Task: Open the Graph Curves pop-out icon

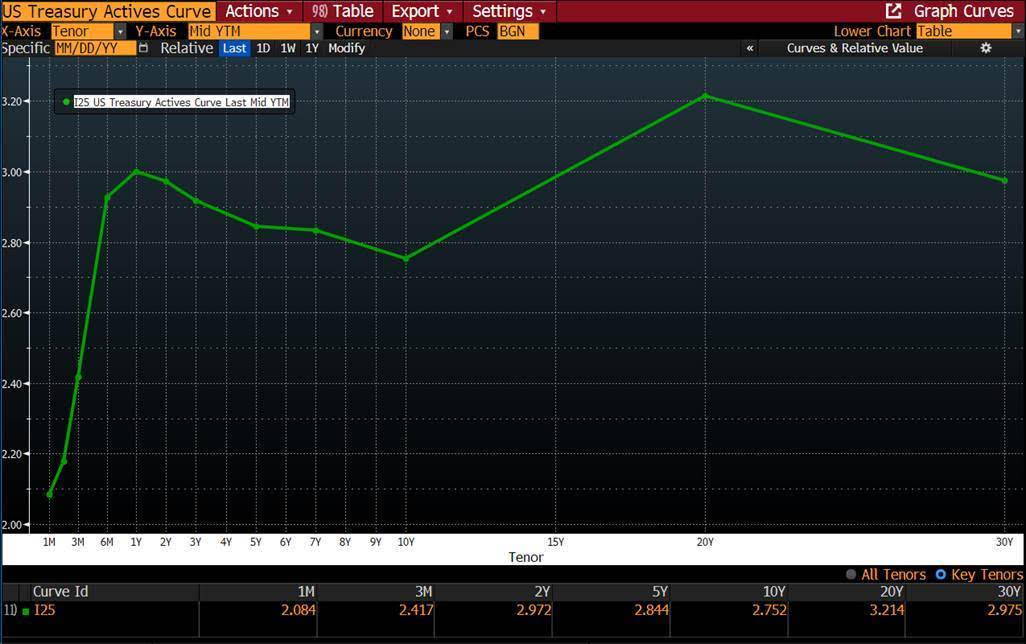Action: pyautogui.click(x=893, y=11)
